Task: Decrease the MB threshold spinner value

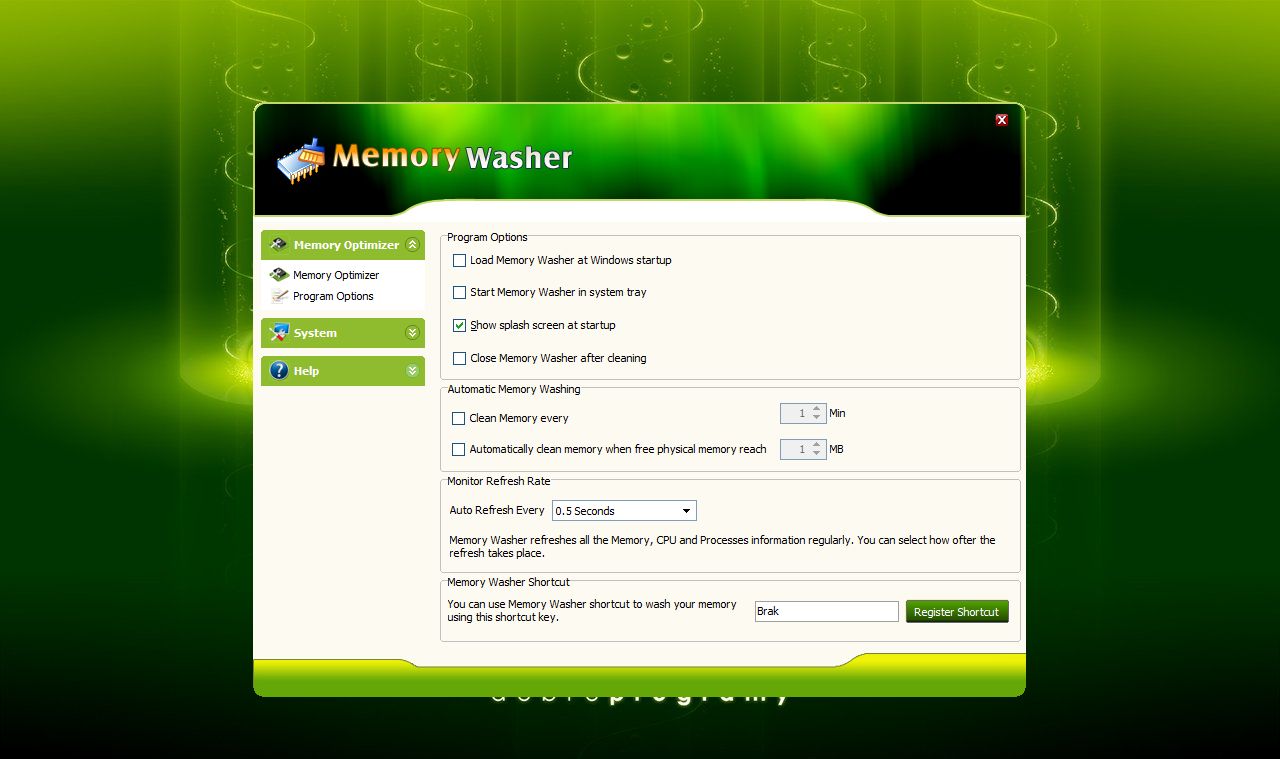Action: tap(817, 454)
